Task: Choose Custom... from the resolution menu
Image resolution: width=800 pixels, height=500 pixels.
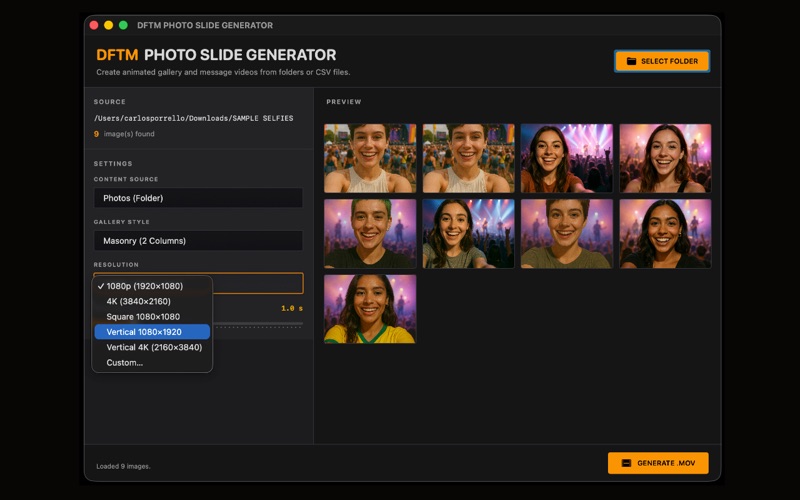Action: 152,363
